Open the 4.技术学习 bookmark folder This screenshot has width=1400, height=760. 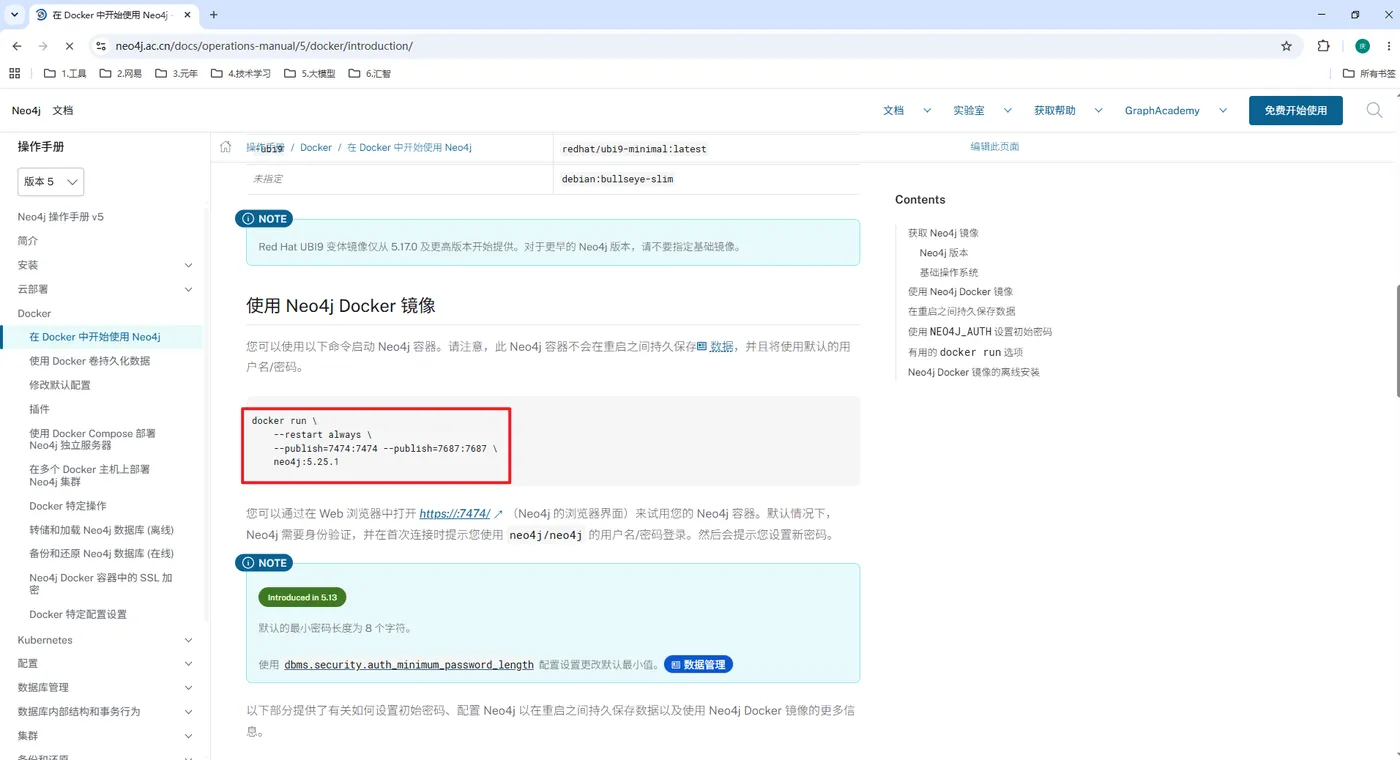point(241,73)
